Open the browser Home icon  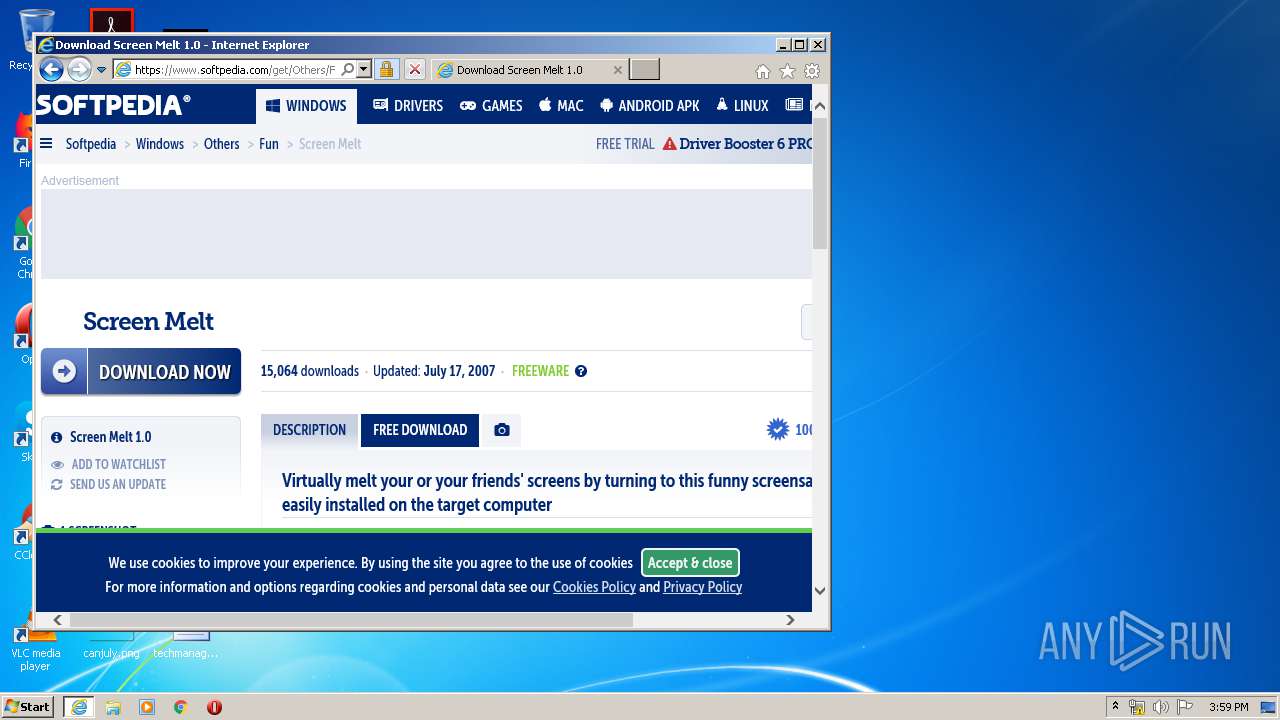pos(763,71)
